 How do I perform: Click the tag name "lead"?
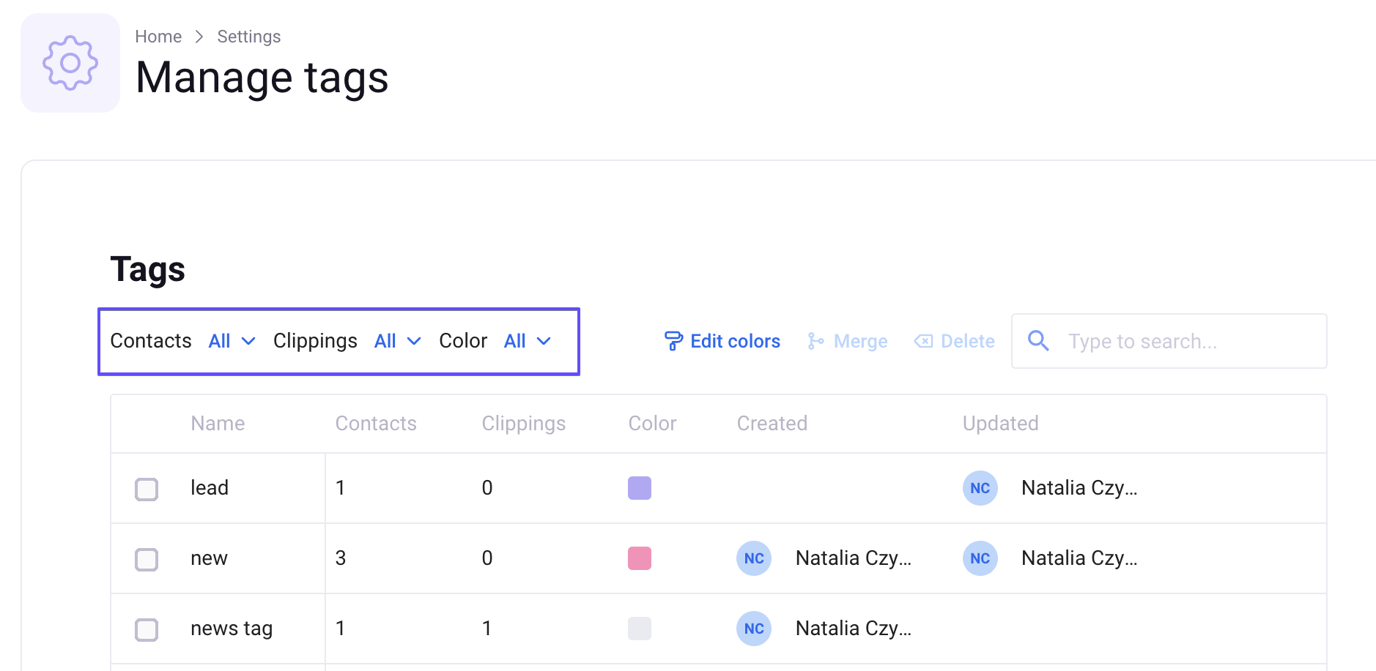point(210,488)
